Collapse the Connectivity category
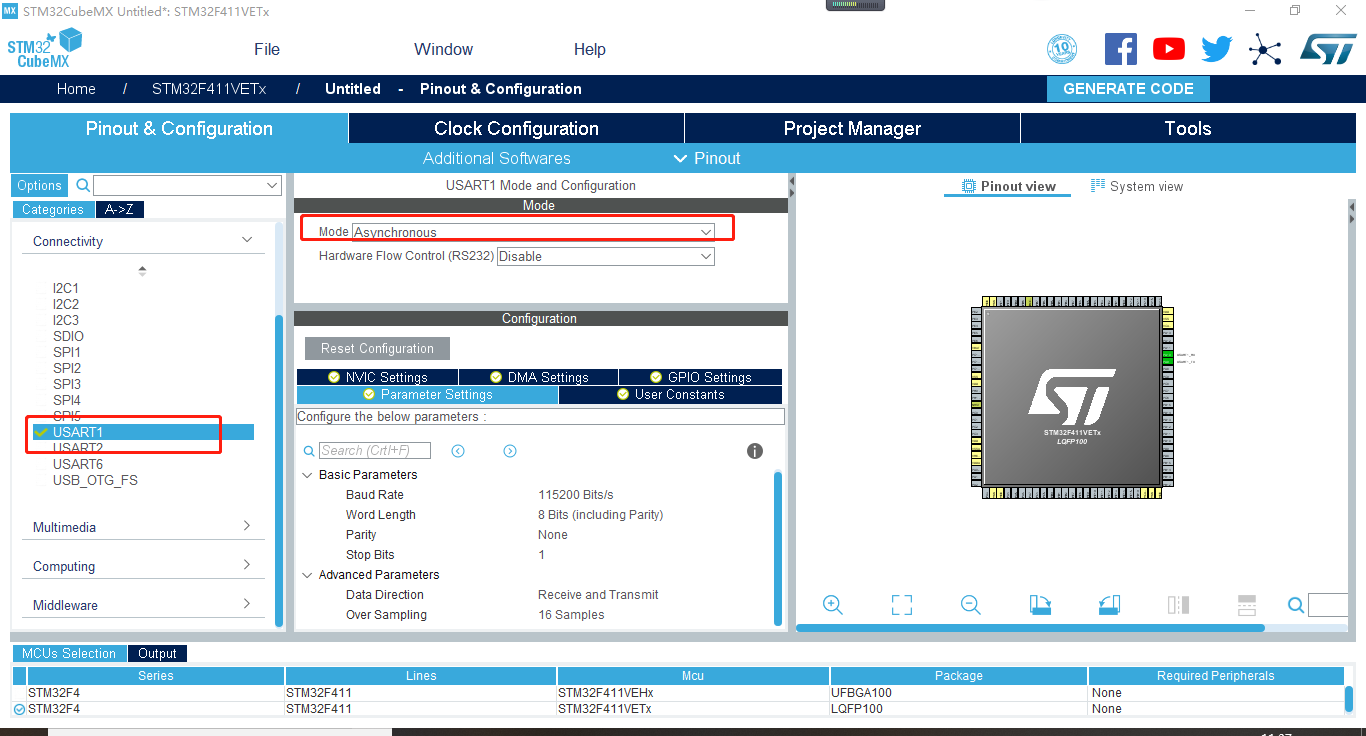 (x=246, y=240)
